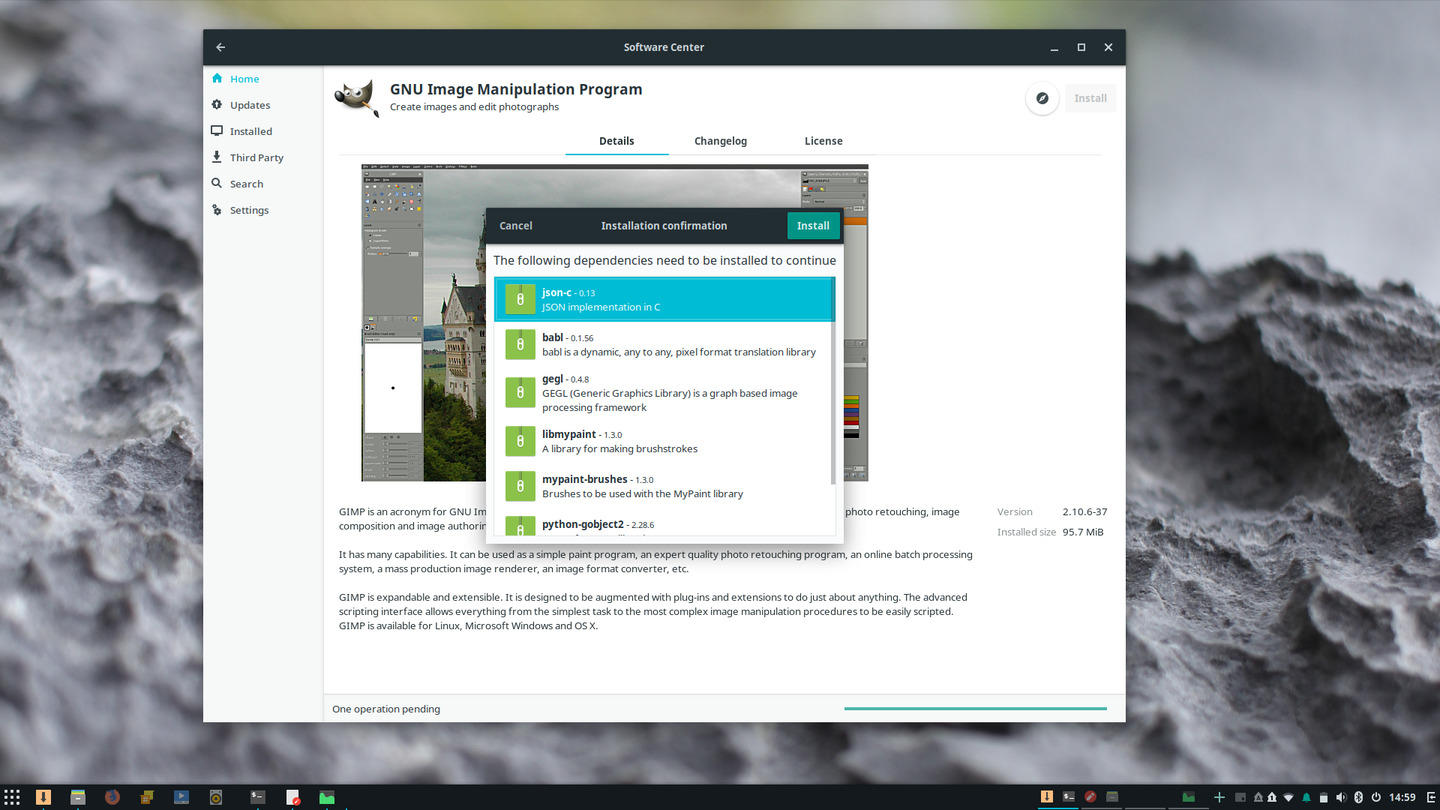This screenshot has height=810, width=1440.
Task: Open the app grid menu in taskbar
Action: 12,797
